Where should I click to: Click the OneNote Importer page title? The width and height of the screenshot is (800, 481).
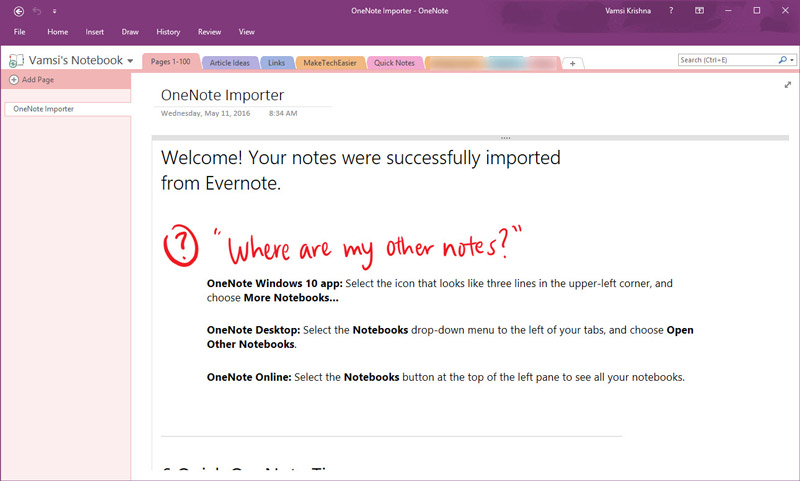[x=222, y=95]
